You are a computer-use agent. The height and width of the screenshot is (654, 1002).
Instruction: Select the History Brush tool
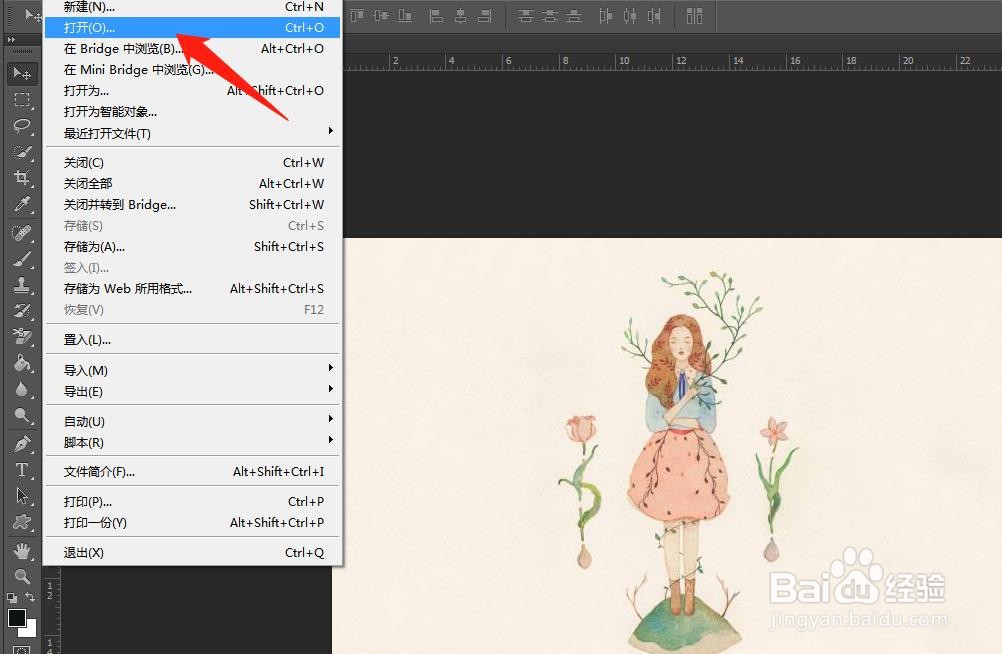point(22,311)
